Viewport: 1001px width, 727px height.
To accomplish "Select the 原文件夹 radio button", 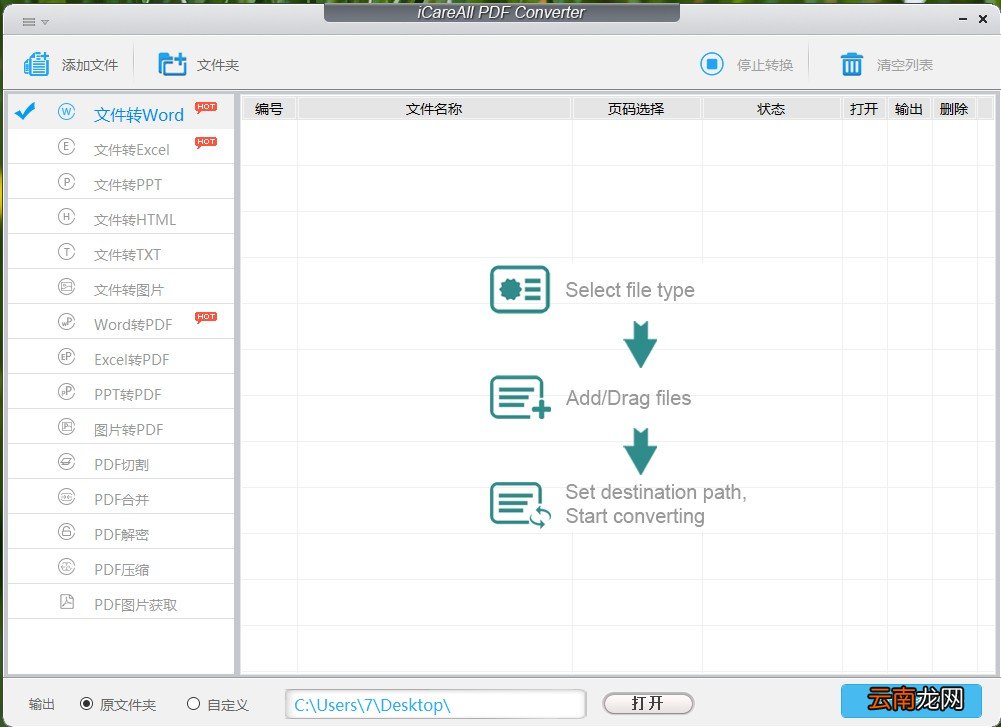I will coord(86,703).
